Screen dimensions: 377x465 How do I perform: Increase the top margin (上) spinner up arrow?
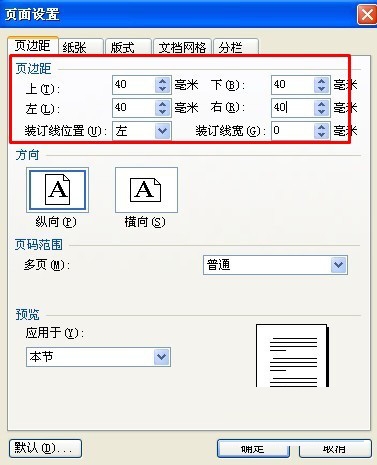click(x=163, y=81)
